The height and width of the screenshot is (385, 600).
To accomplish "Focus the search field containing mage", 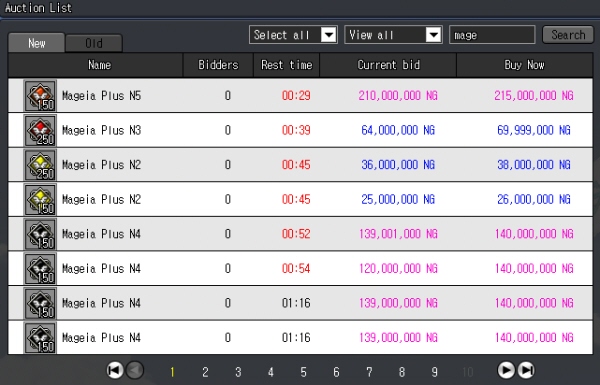I will click(492, 35).
